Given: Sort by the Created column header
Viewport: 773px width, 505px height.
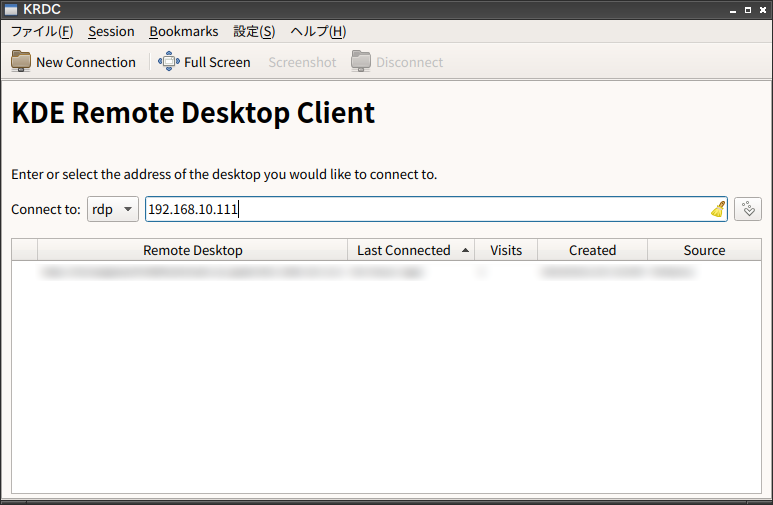Looking at the screenshot, I should pyautogui.click(x=593, y=250).
